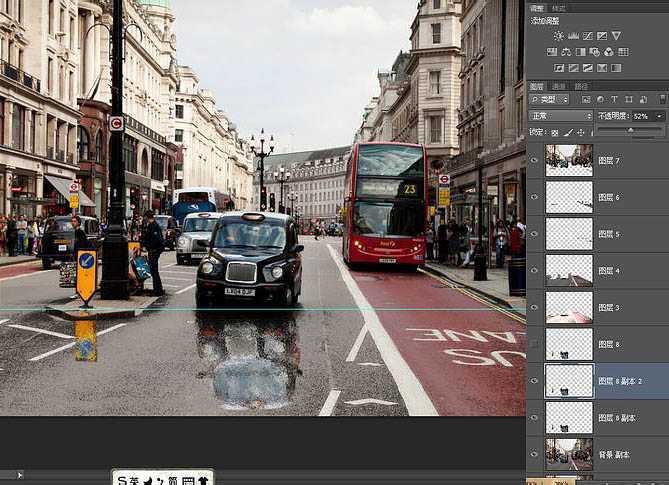This screenshot has height=485, width=669.
Task: Hide 图层 5 with its eye icon
Action: pyautogui.click(x=534, y=234)
